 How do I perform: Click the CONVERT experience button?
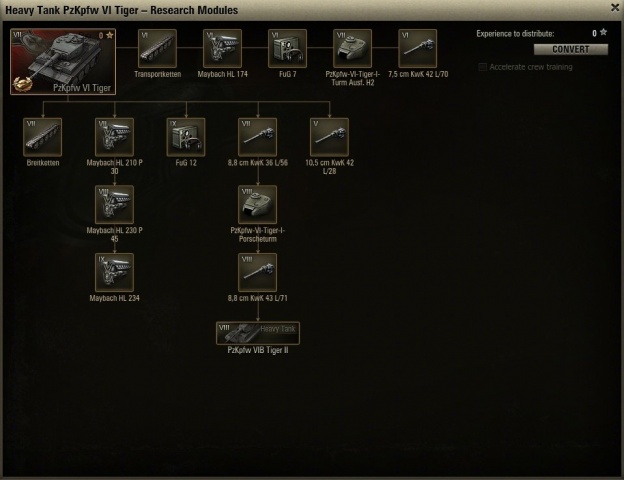[x=571, y=49]
